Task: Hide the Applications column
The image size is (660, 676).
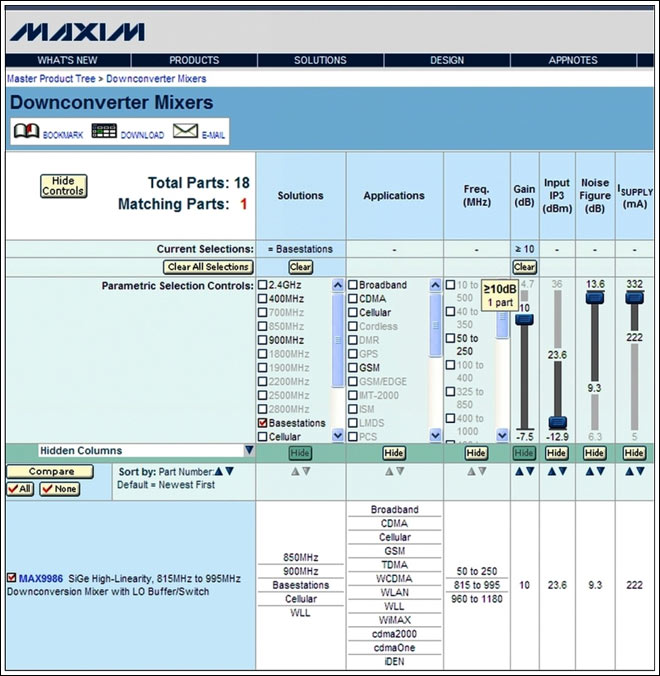Action: 394,453
